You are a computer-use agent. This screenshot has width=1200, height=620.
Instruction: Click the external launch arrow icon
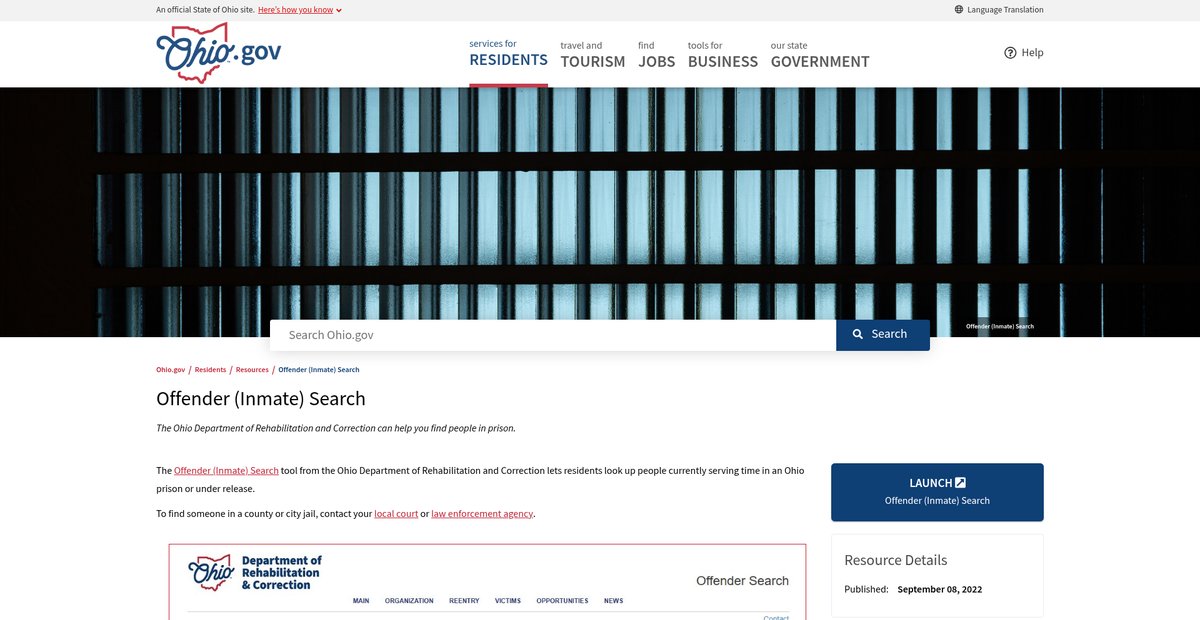(x=961, y=483)
